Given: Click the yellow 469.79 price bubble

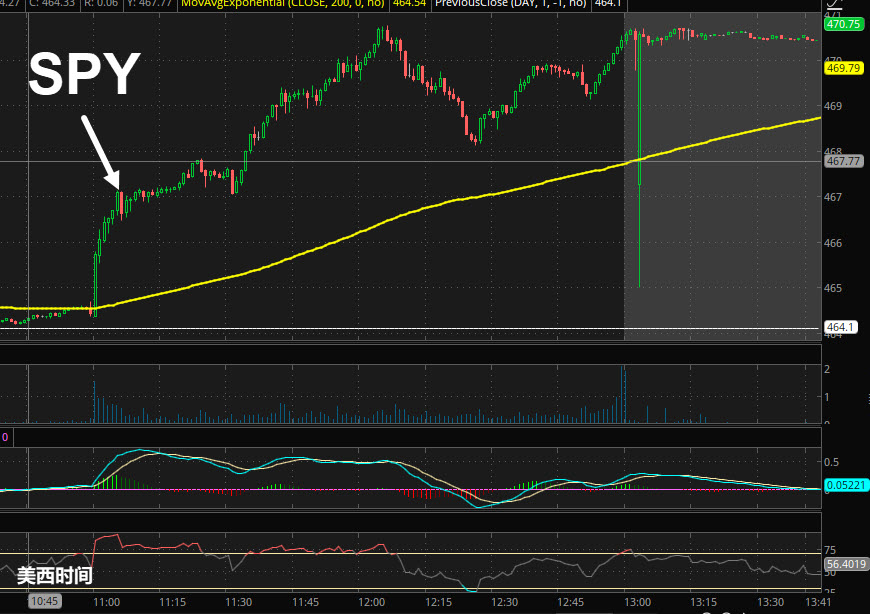Looking at the screenshot, I should [x=843, y=68].
